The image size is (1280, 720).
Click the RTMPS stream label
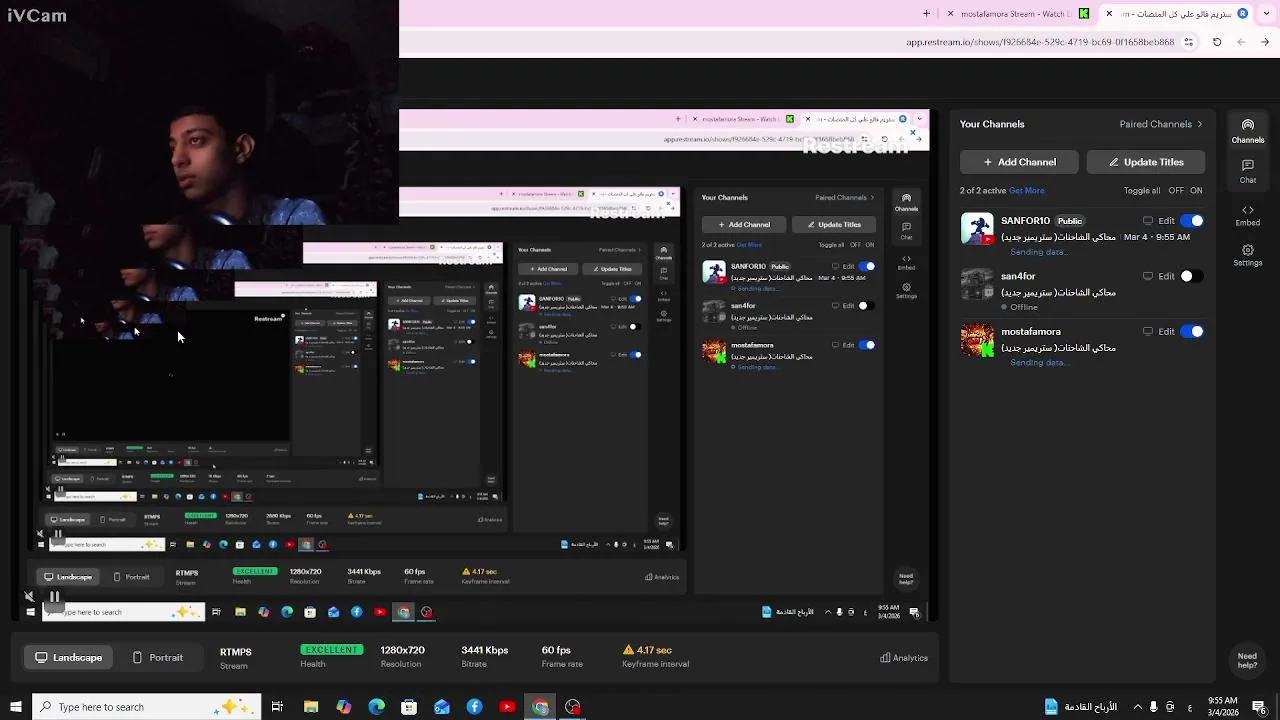[235, 652]
